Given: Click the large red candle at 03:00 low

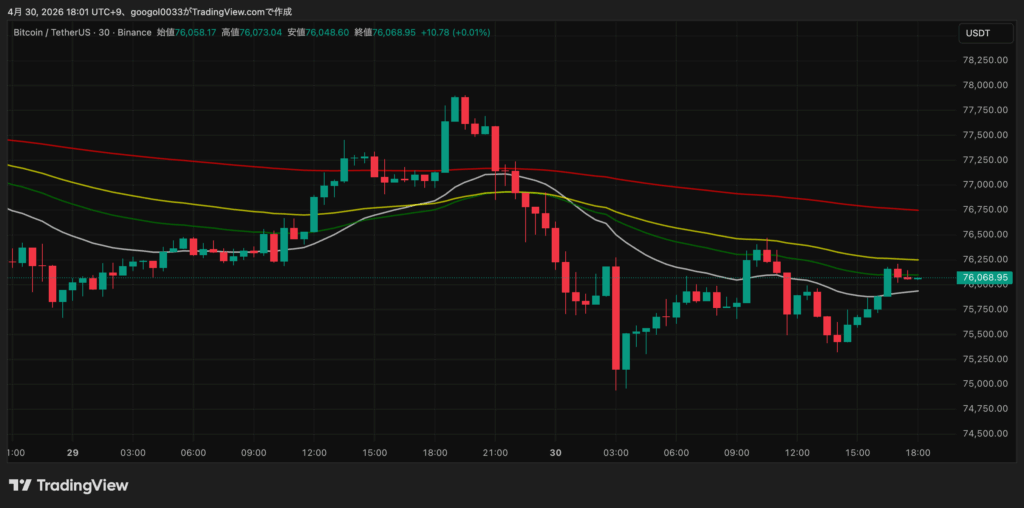Looking at the screenshot, I should tap(615, 318).
